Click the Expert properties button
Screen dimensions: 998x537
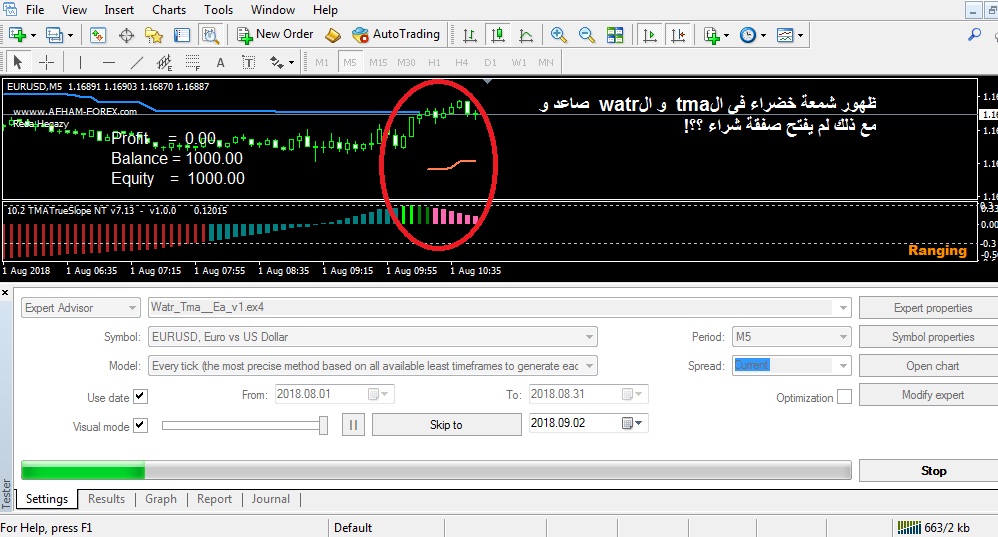click(x=932, y=308)
